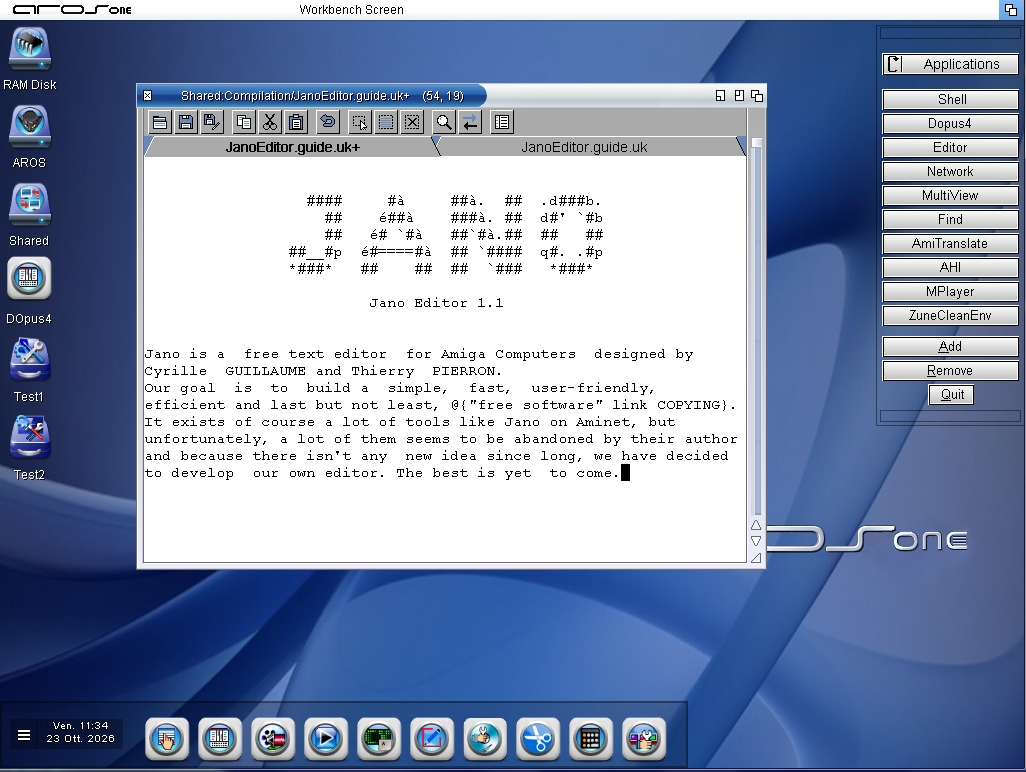Undo the last edit with the toolbar icon
1026x772 pixels.
point(328,122)
